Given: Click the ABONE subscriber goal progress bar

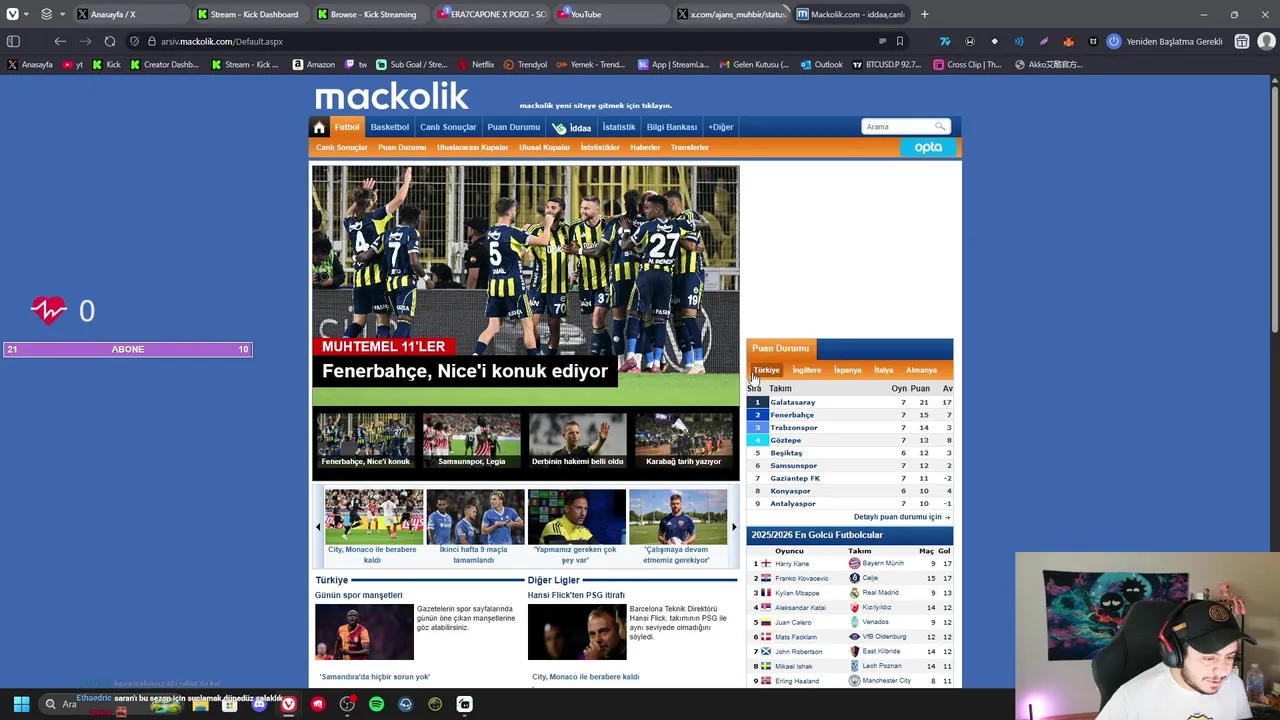Looking at the screenshot, I should [x=128, y=349].
